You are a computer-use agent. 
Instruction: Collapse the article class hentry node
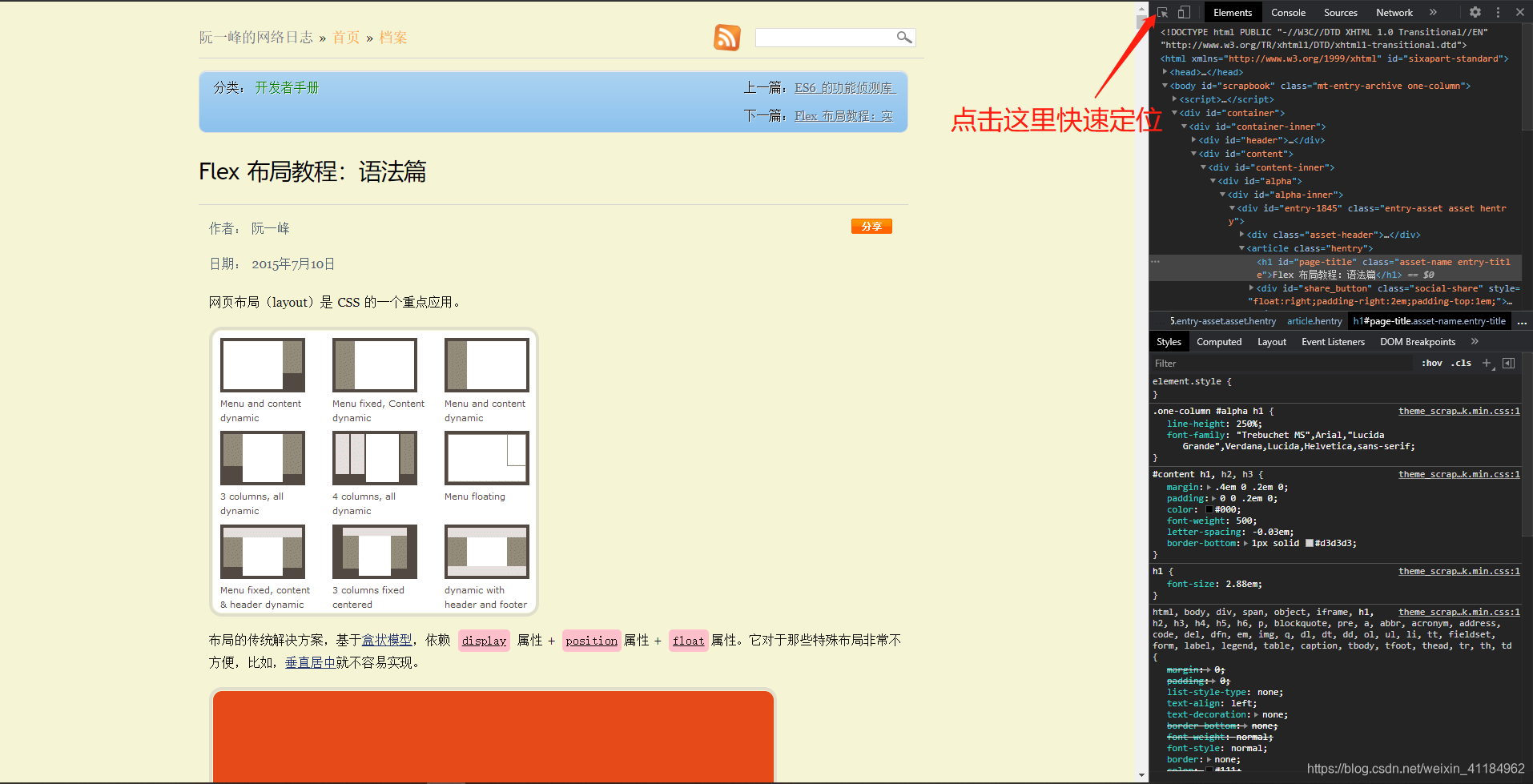[1242, 248]
